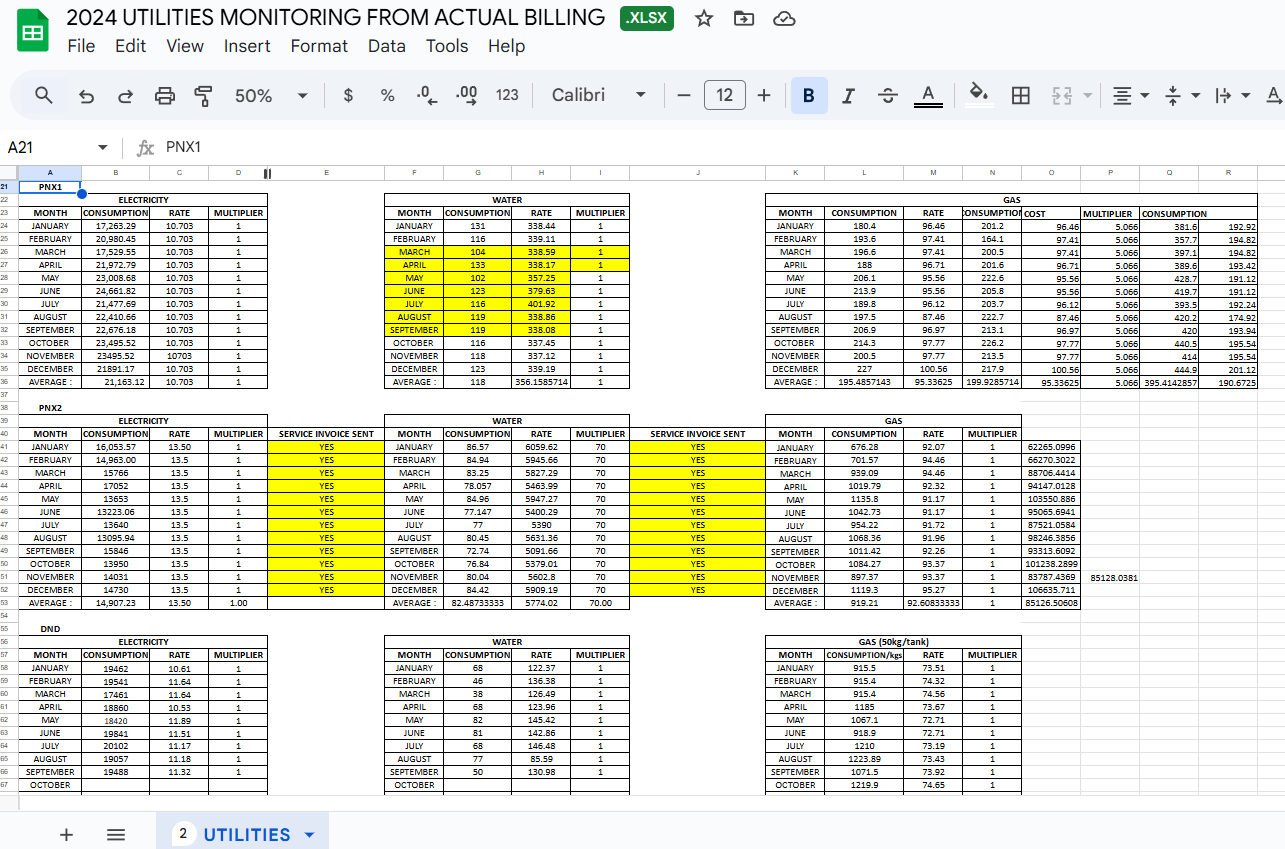1285x849 pixels.
Task: Decrease decimal places
Action: 427,95
